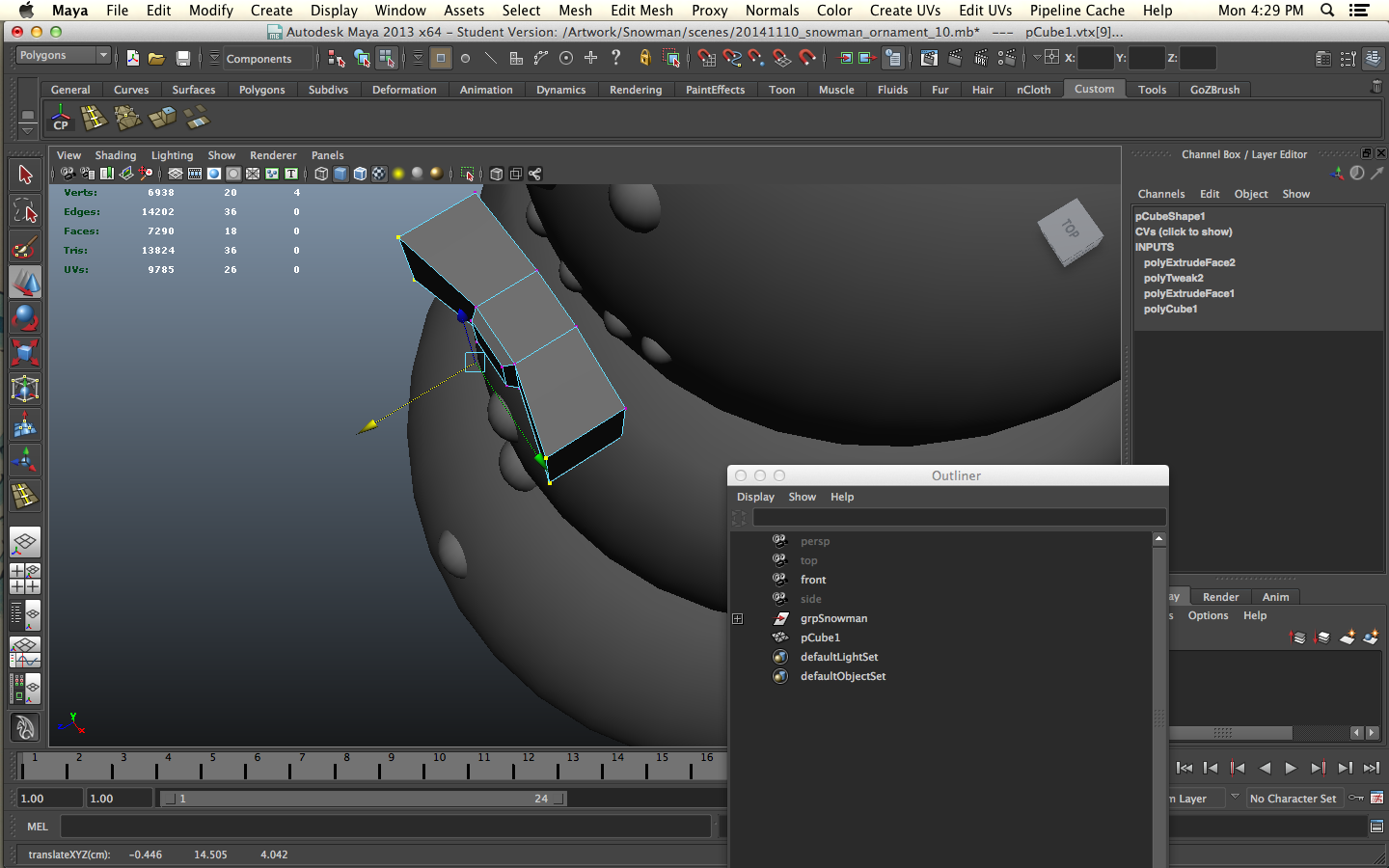Open the Create UVs menu
This screenshot has height=868, width=1389.
(x=905, y=10)
